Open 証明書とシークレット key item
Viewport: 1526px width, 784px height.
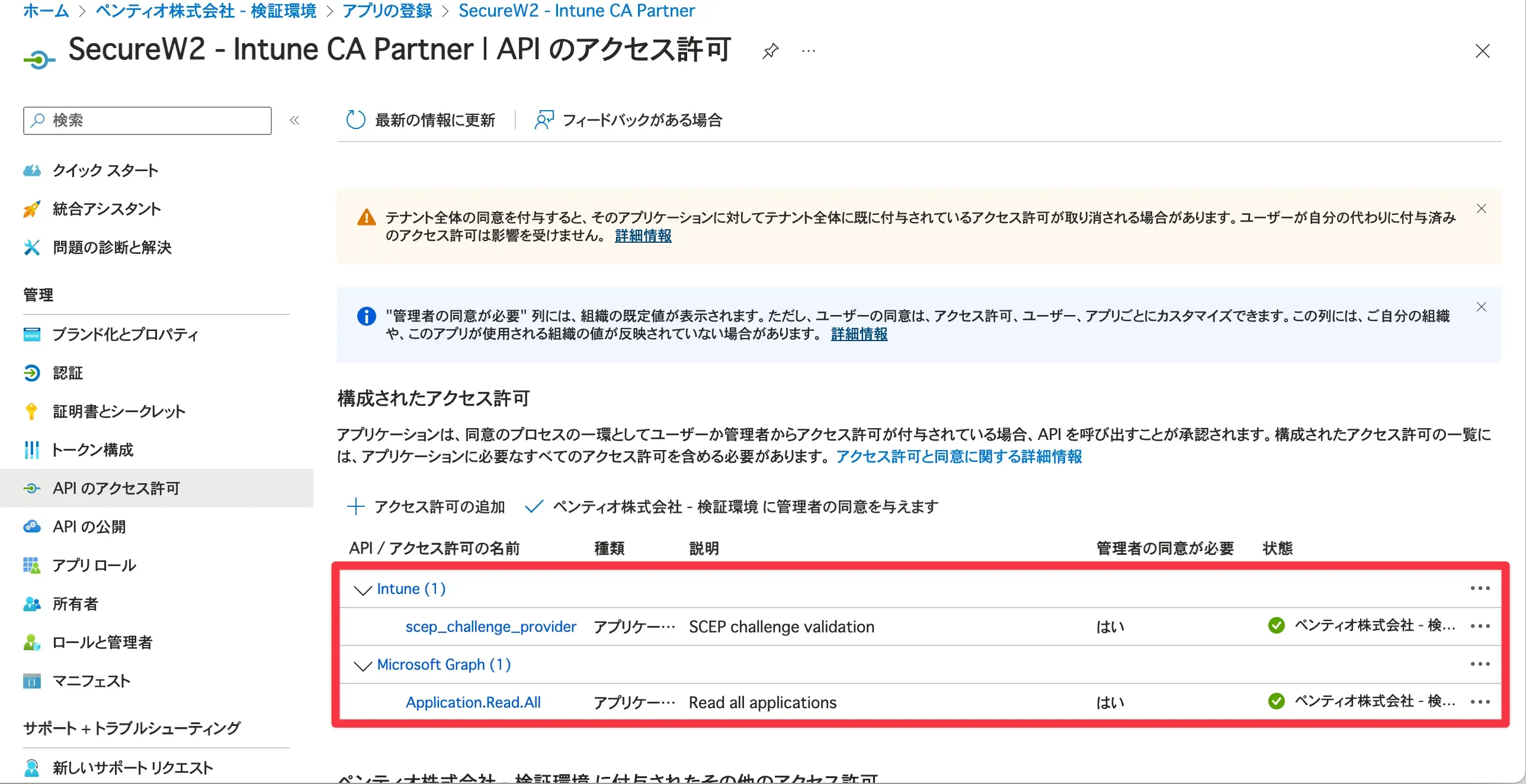118,412
